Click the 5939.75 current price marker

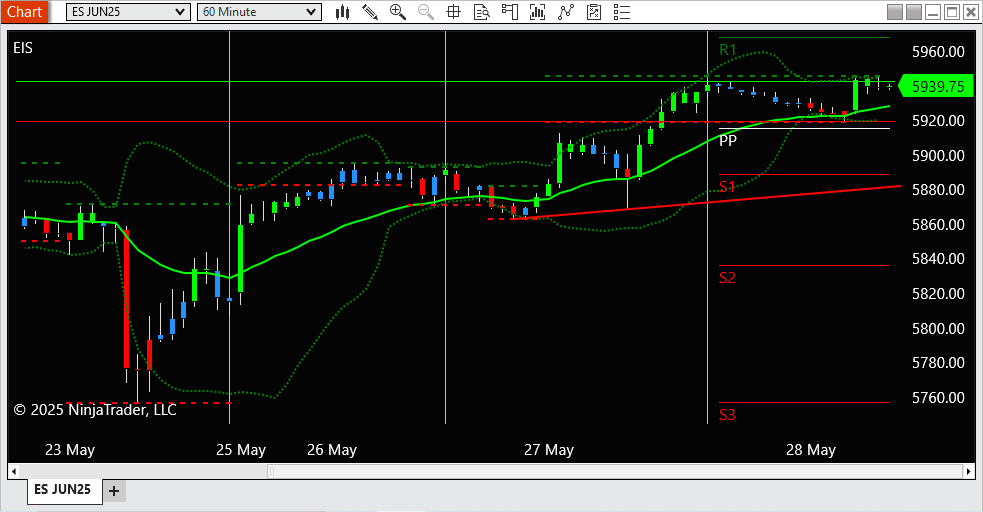pyautogui.click(x=936, y=86)
